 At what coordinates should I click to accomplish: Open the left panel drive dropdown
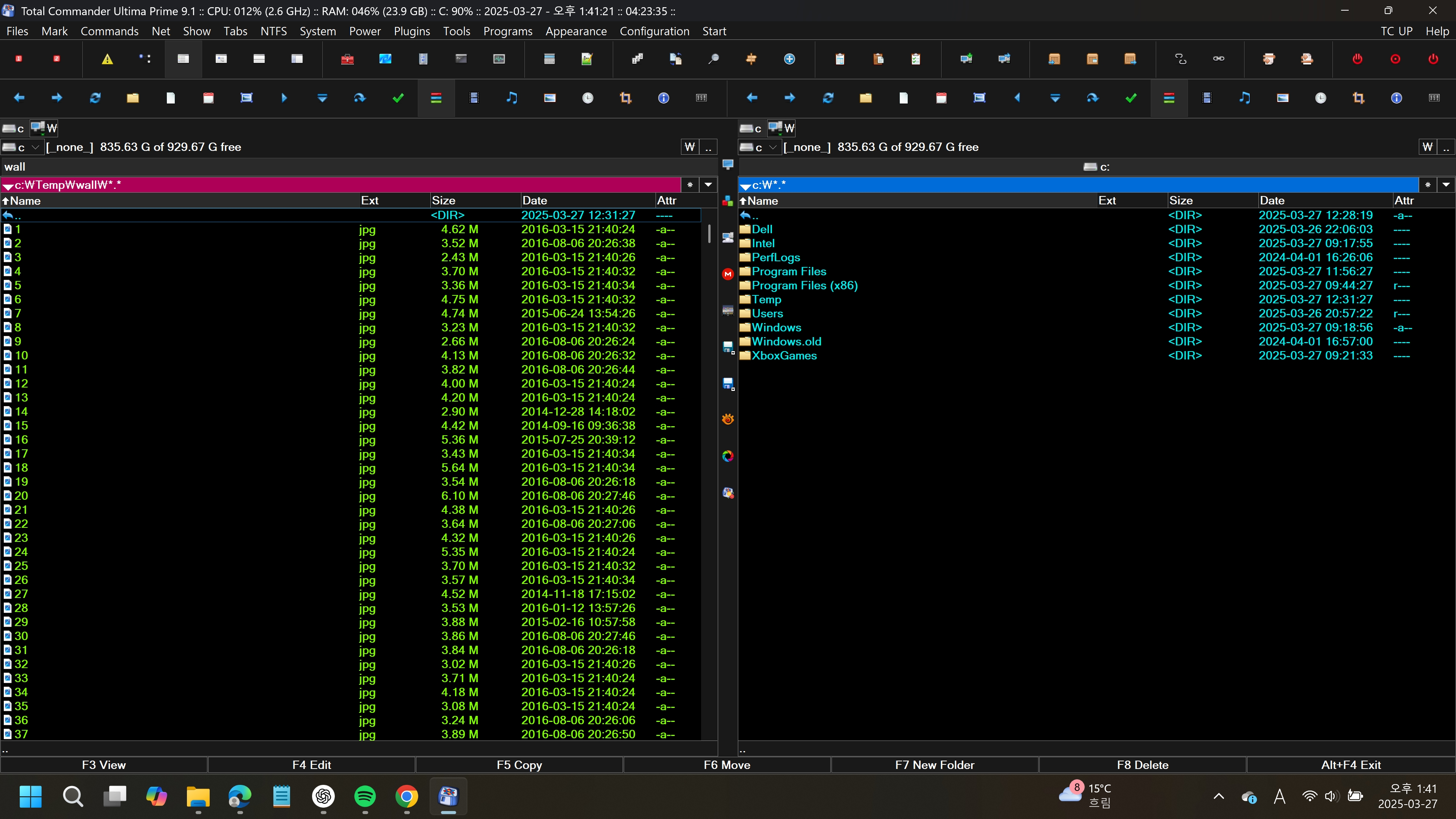35,147
